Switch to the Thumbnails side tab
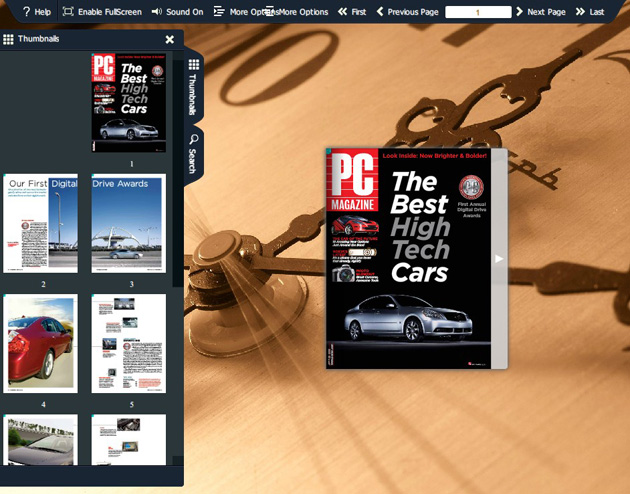Viewport: 630px width, 494px height. coord(193,87)
